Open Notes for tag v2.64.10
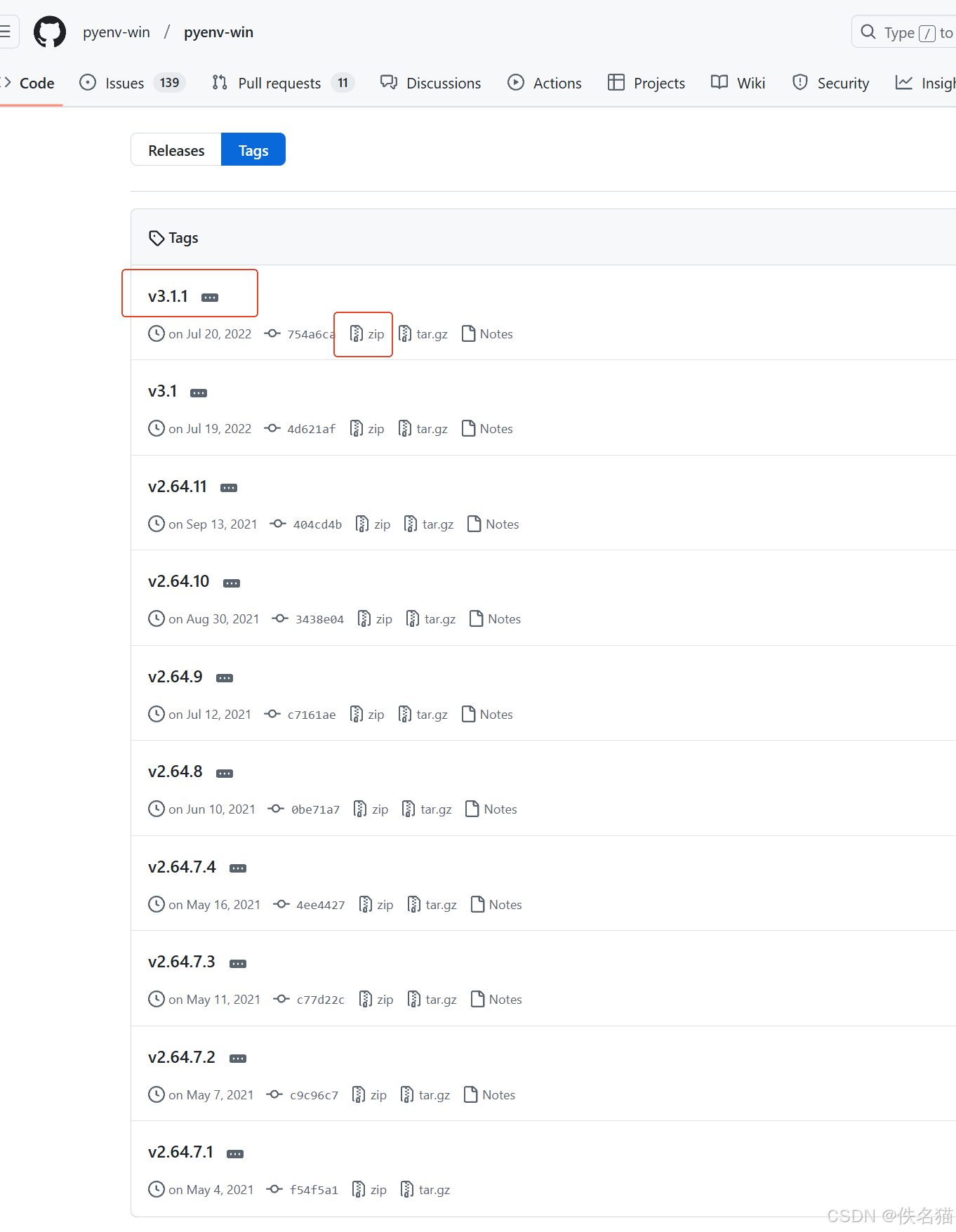The image size is (956, 1232). (496, 619)
